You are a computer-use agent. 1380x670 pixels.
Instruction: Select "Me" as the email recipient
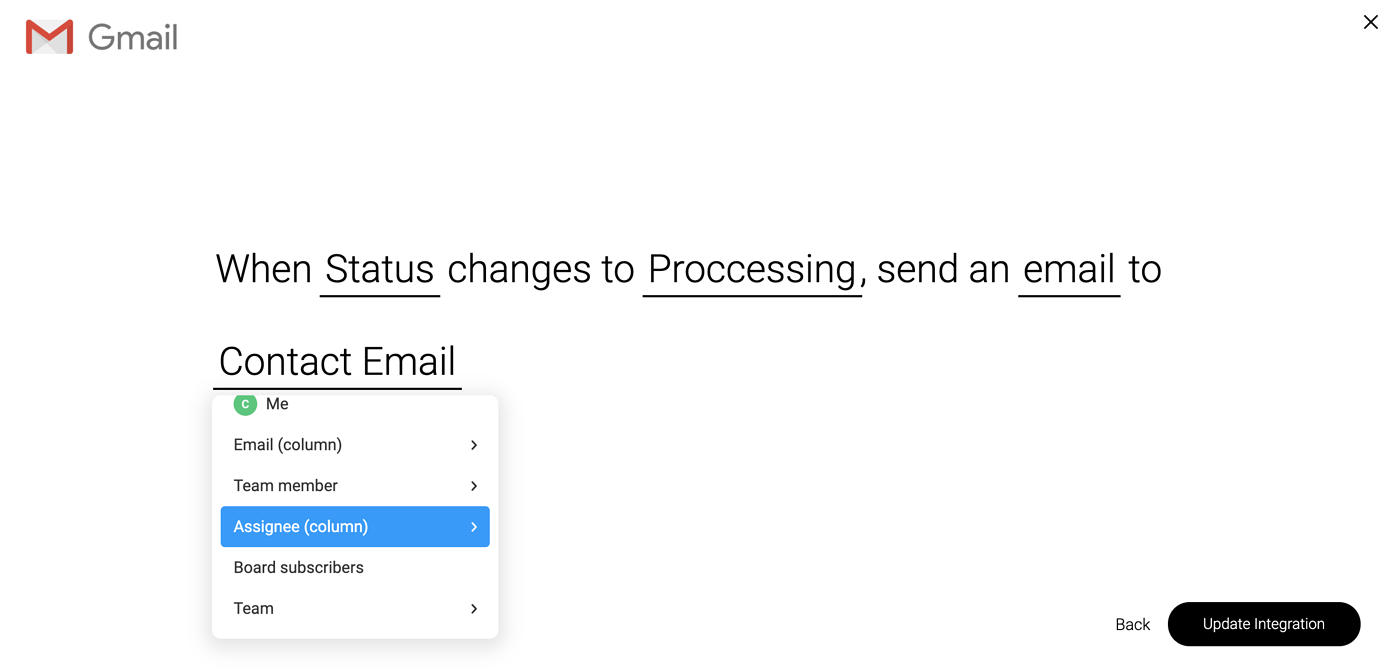tap(277, 404)
